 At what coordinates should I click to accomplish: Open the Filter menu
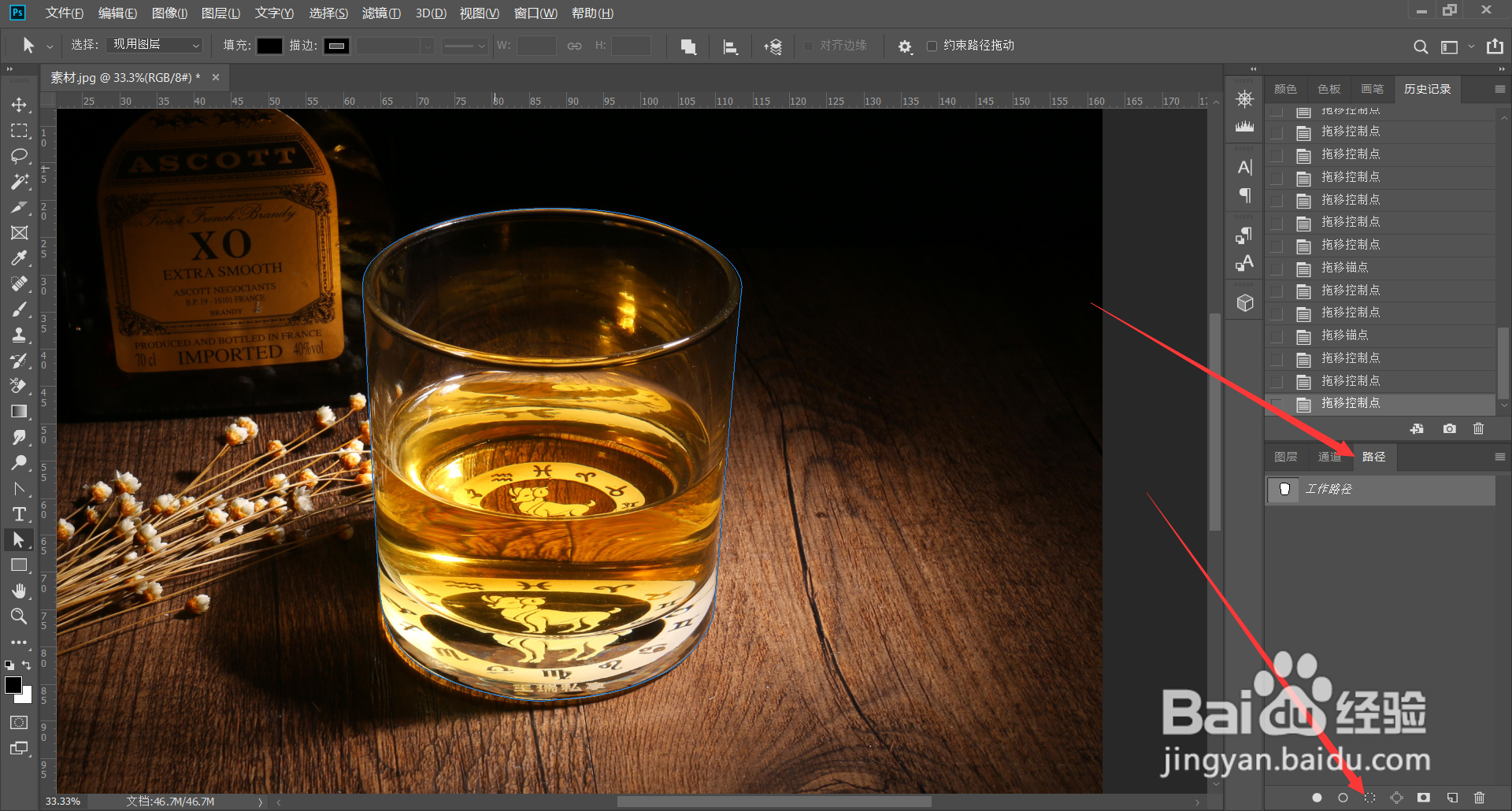(x=381, y=13)
